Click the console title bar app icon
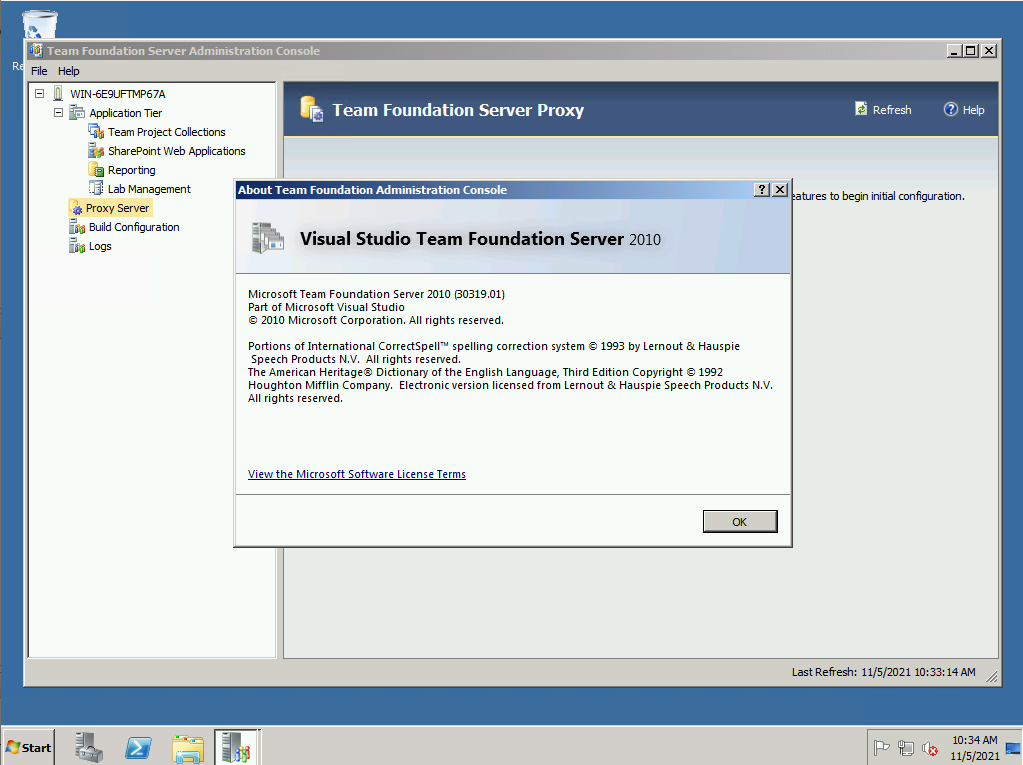The height and width of the screenshot is (765, 1023). (x=36, y=50)
